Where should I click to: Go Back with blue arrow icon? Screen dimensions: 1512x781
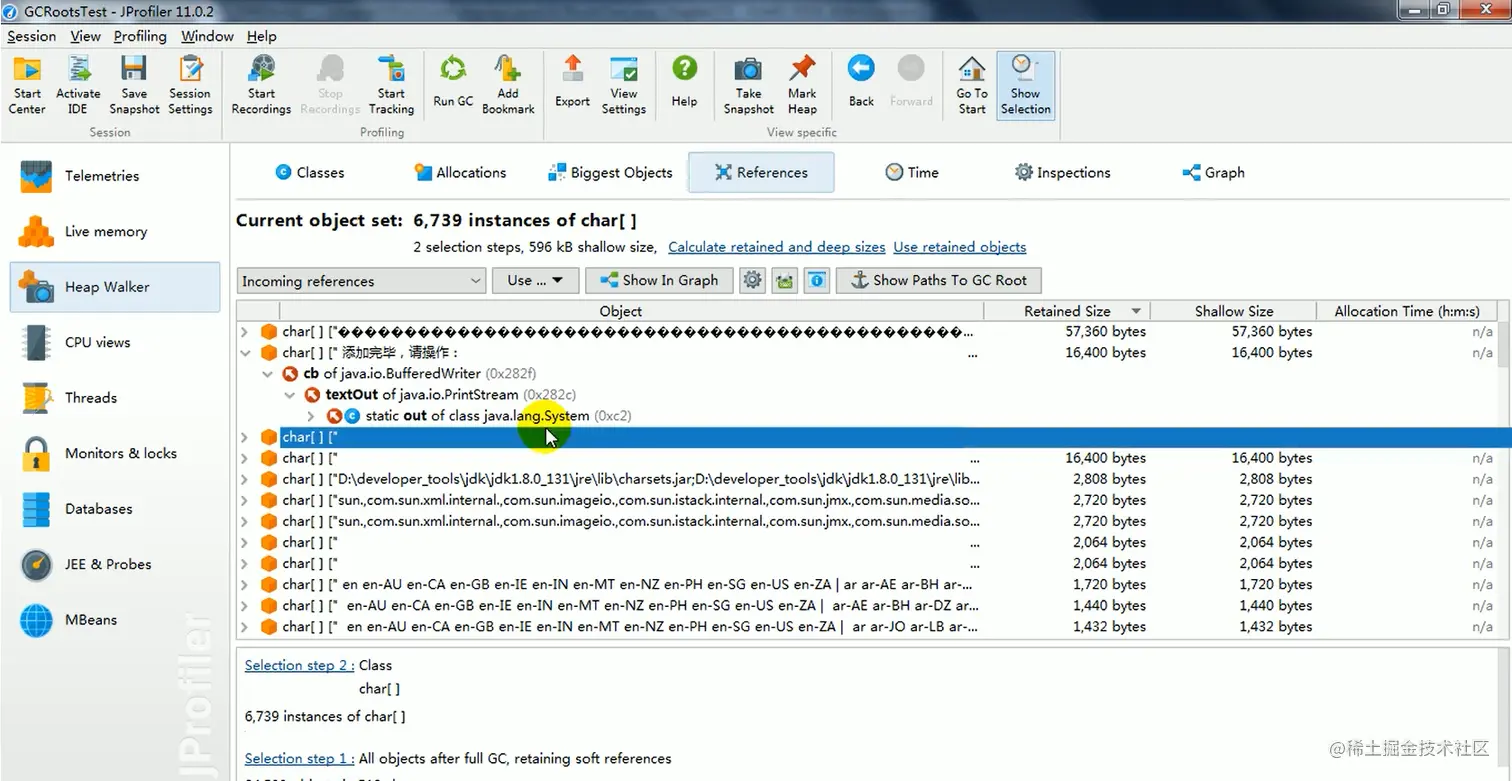[x=861, y=84]
